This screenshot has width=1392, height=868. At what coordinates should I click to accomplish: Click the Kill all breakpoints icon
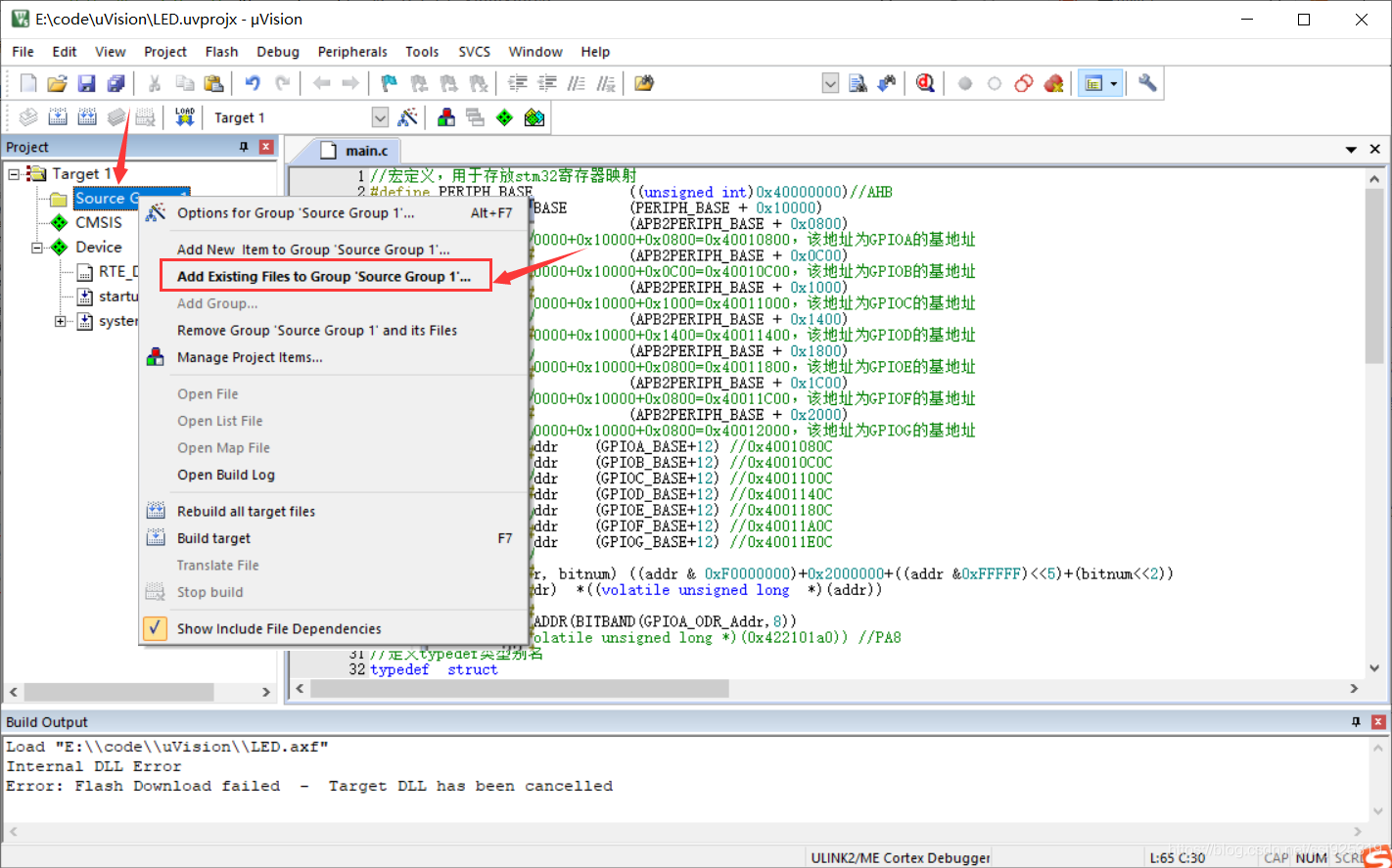pyautogui.click(x=1053, y=83)
